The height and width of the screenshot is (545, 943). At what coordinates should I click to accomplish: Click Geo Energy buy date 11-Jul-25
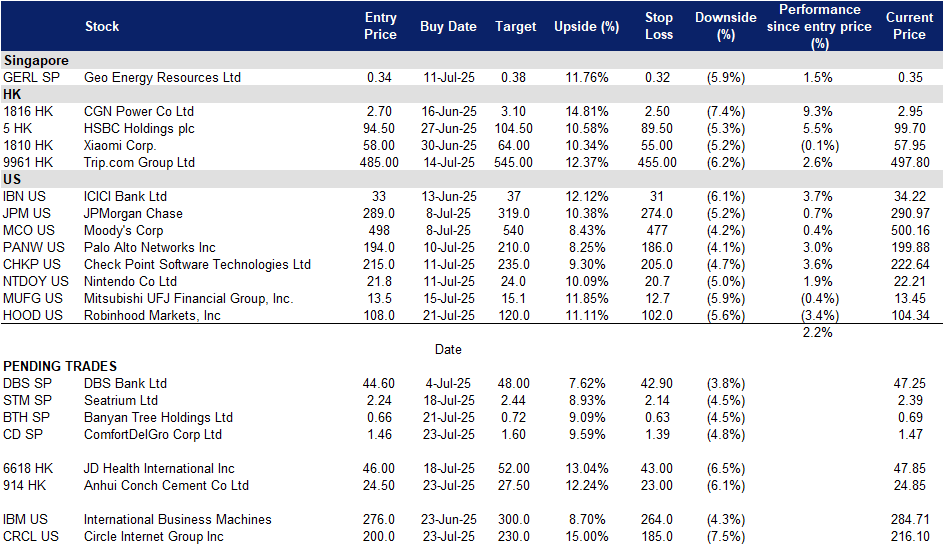click(449, 78)
